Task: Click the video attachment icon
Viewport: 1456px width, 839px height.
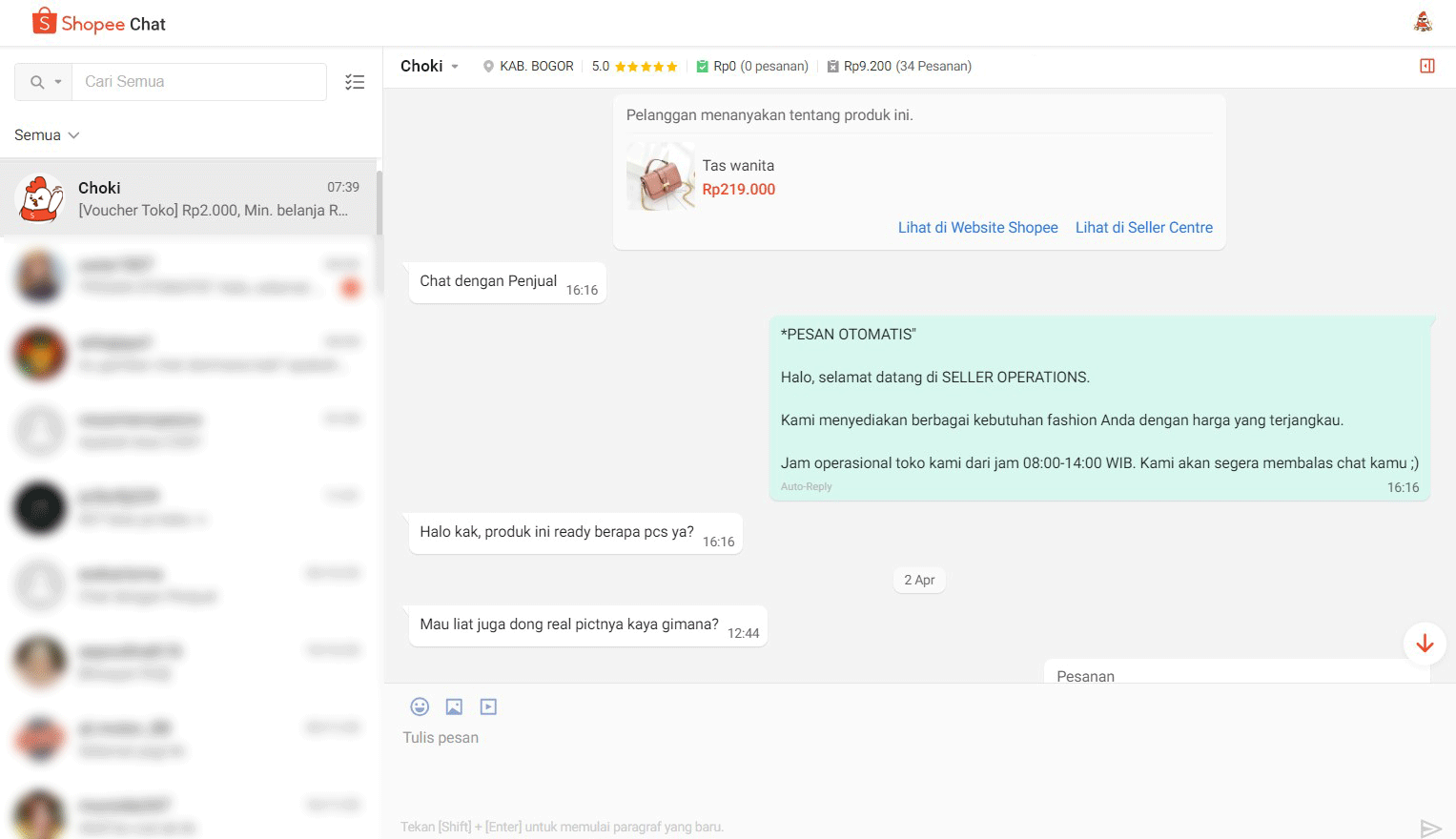Action: pyautogui.click(x=488, y=706)
